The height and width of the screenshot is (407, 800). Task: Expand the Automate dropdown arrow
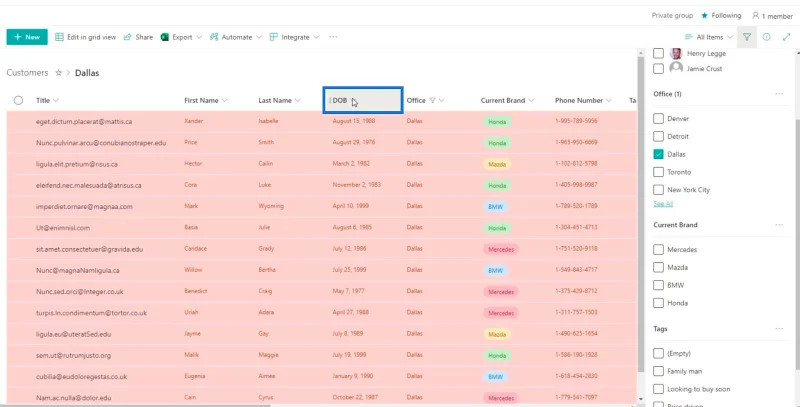coord(259,37)
